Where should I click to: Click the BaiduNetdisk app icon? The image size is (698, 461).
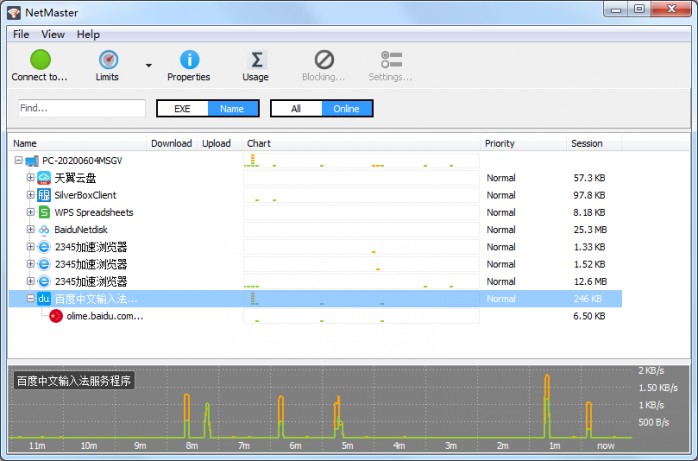click(44, 230)
